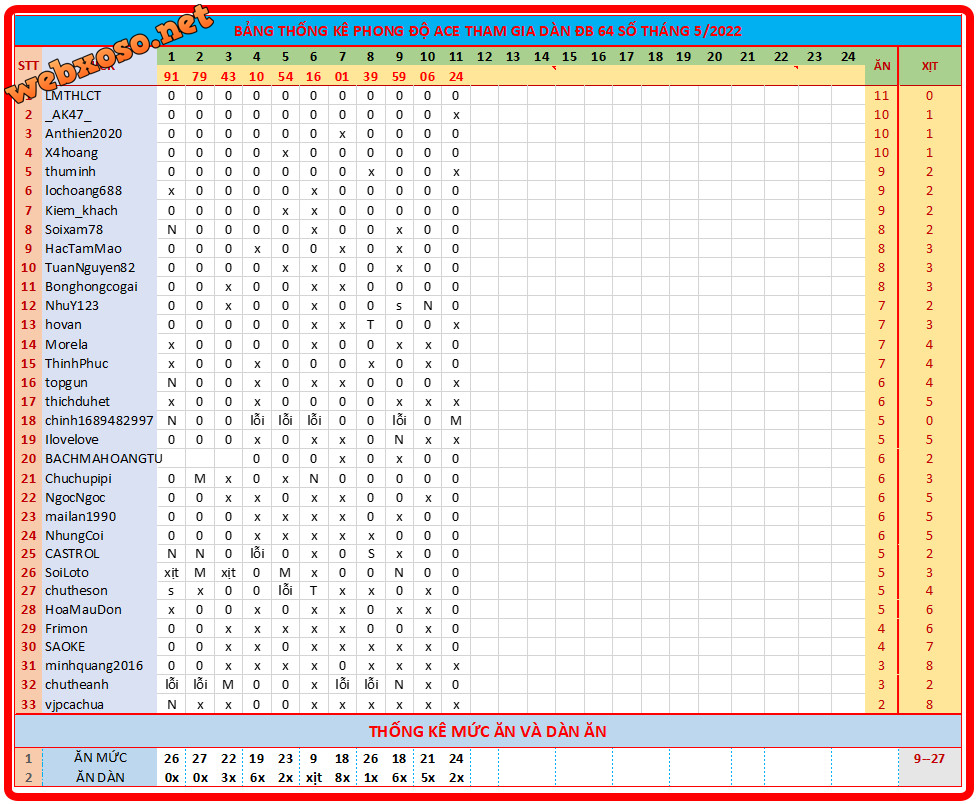Select the day '24' column header
This screenshot has width=979, height=804.
pyautogui.click(x=848, y=57)
